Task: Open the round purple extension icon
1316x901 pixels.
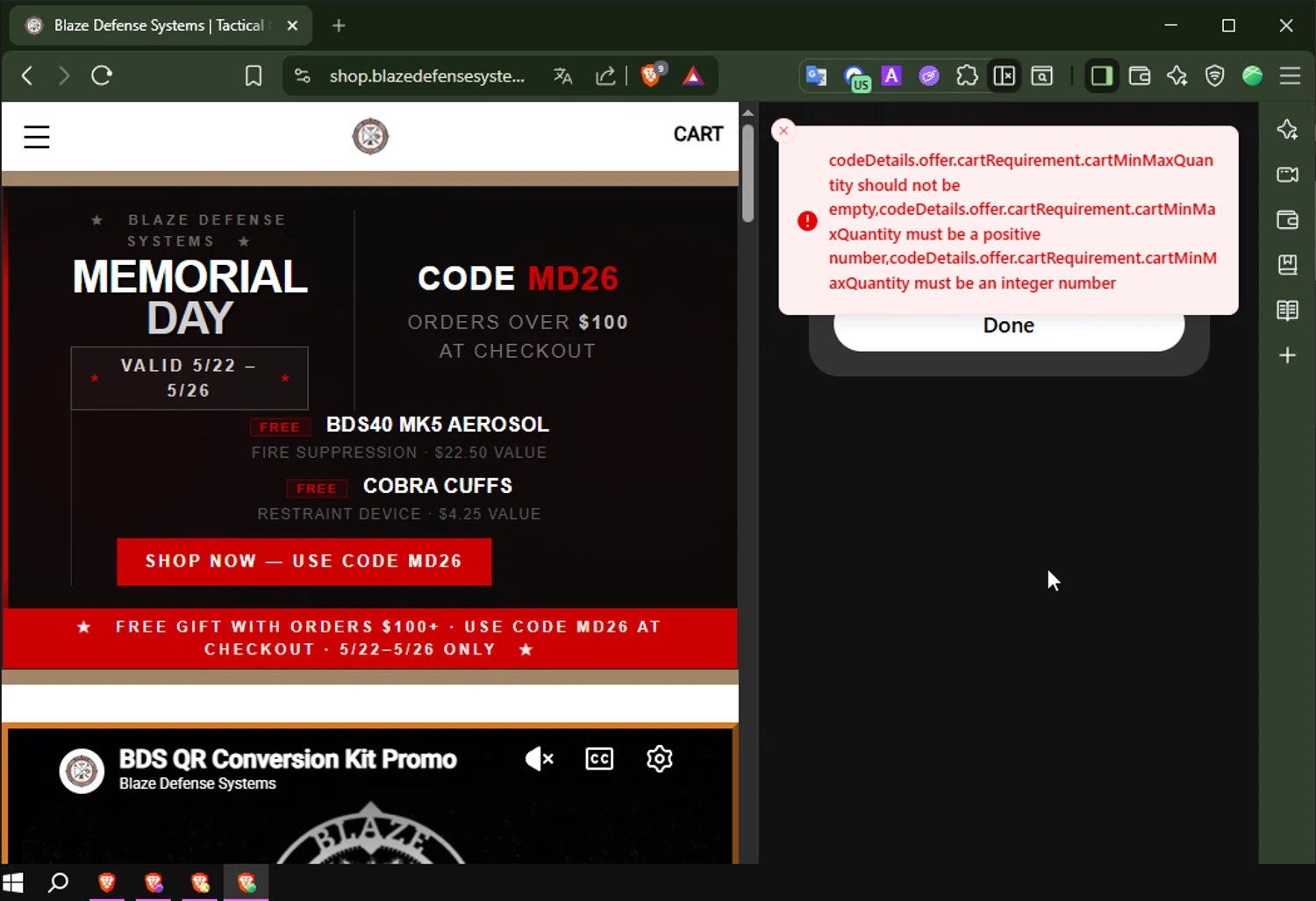Action: (929, 76)
